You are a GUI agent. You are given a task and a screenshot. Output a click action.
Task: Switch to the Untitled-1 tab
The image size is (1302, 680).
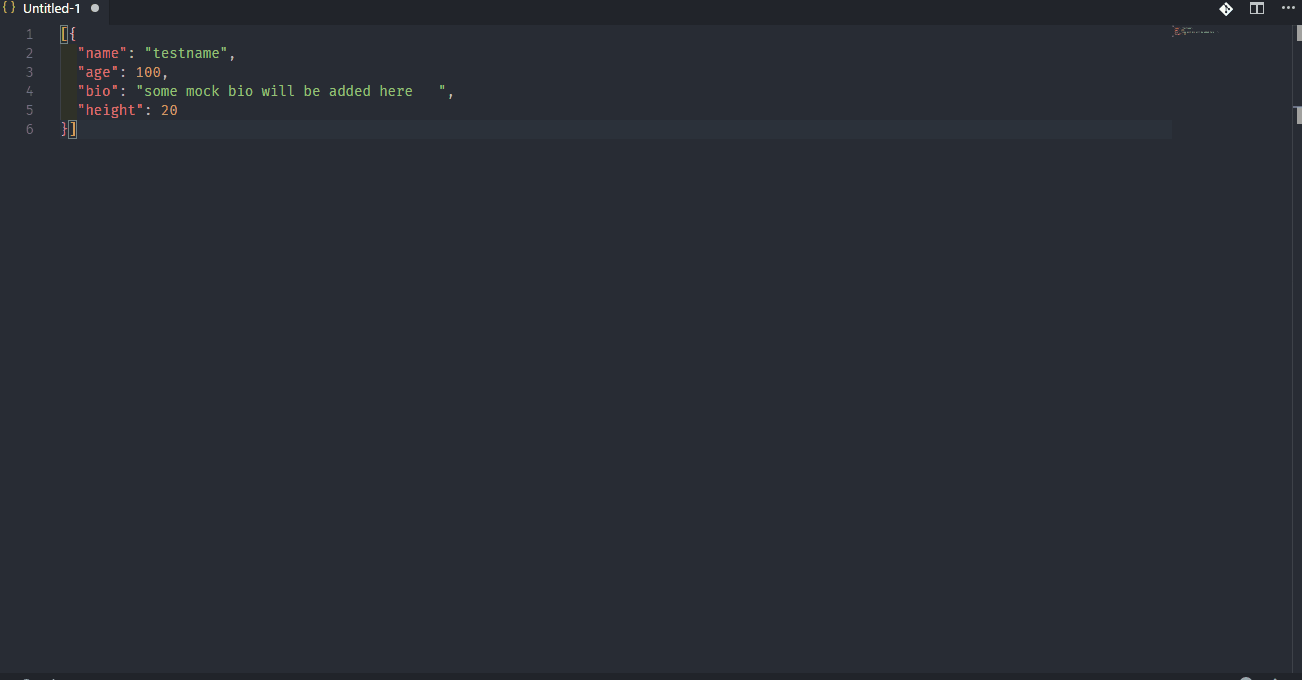coord(50,8)
